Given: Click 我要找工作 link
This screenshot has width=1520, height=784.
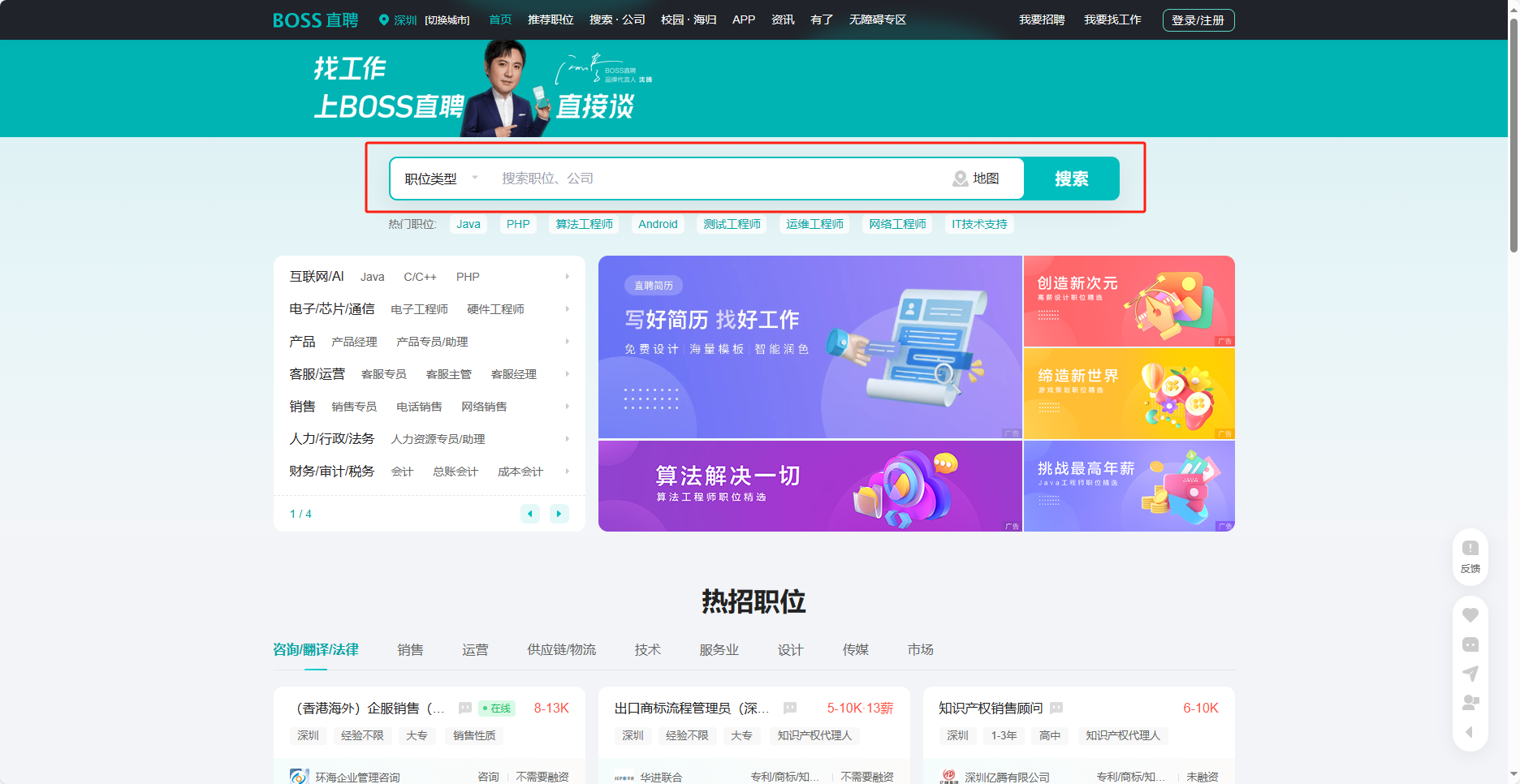Looking at the screenshot, I should pos(1112,19).
